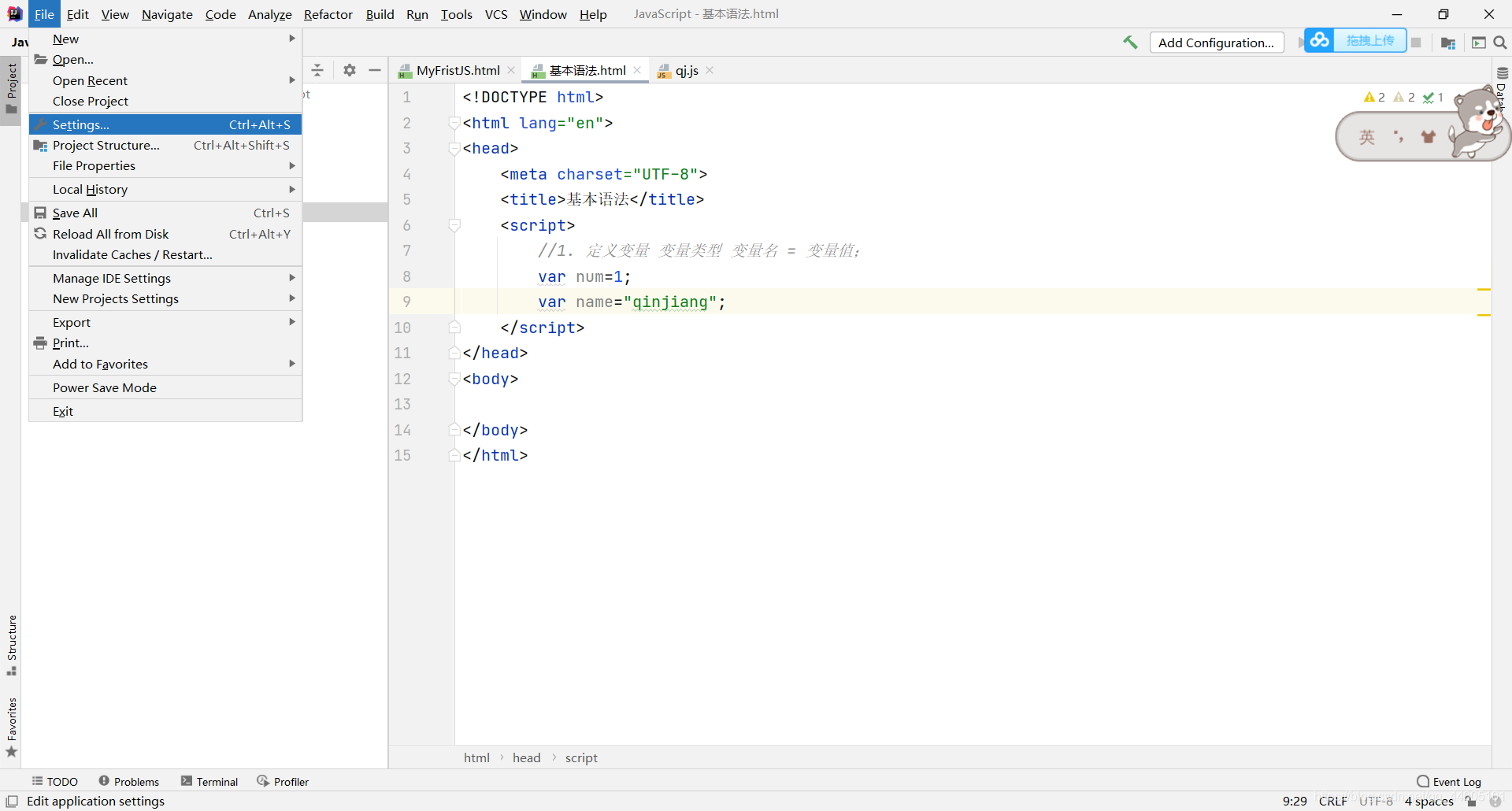Image resolution: width=1512 pixels, height=811 pixels.
Task: Switch to qj.js editor tab
Action: 687,70
